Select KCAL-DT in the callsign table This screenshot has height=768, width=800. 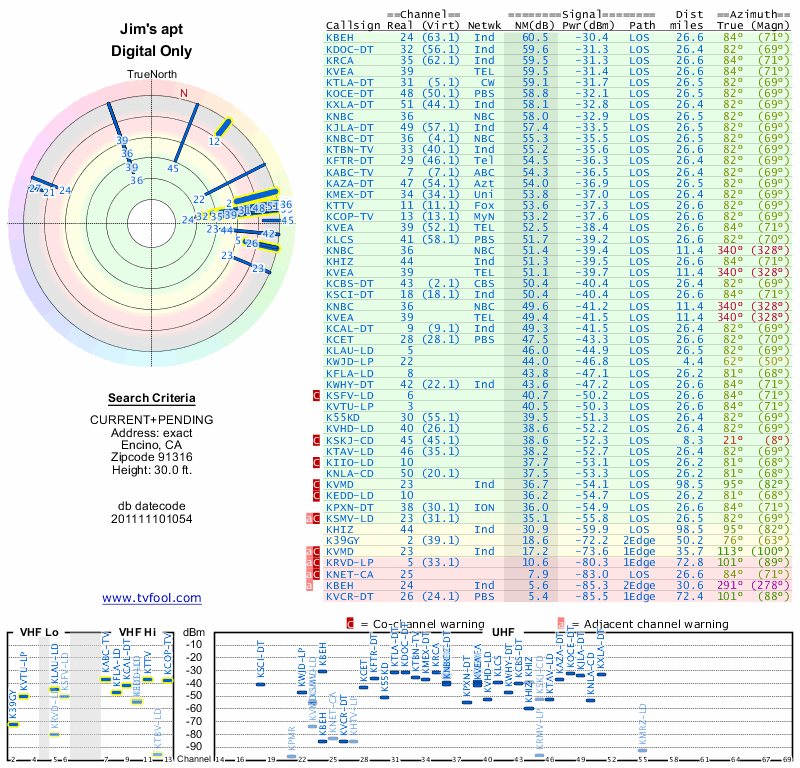(x=350, y=329)
